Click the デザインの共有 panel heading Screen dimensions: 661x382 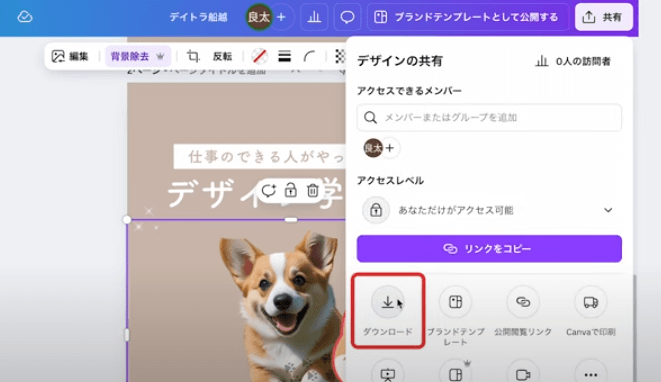(399, 61)
